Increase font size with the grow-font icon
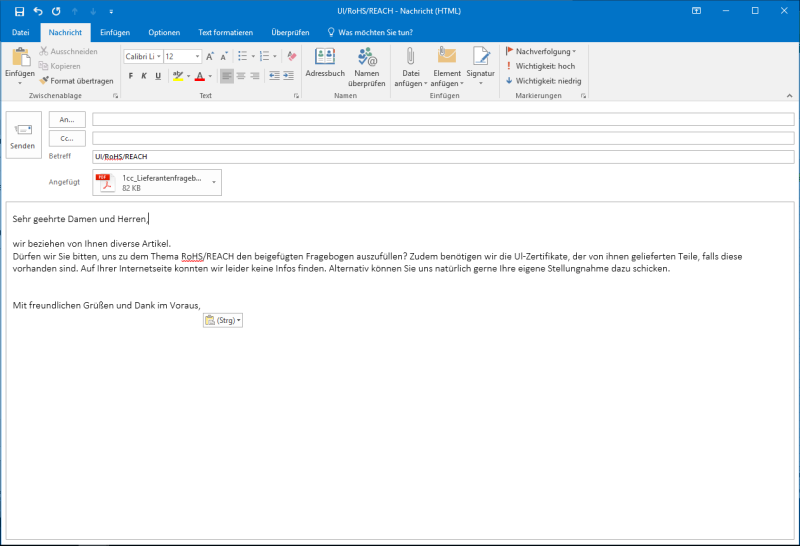Viewport: 800px width, 546px height. click(209, 57)
